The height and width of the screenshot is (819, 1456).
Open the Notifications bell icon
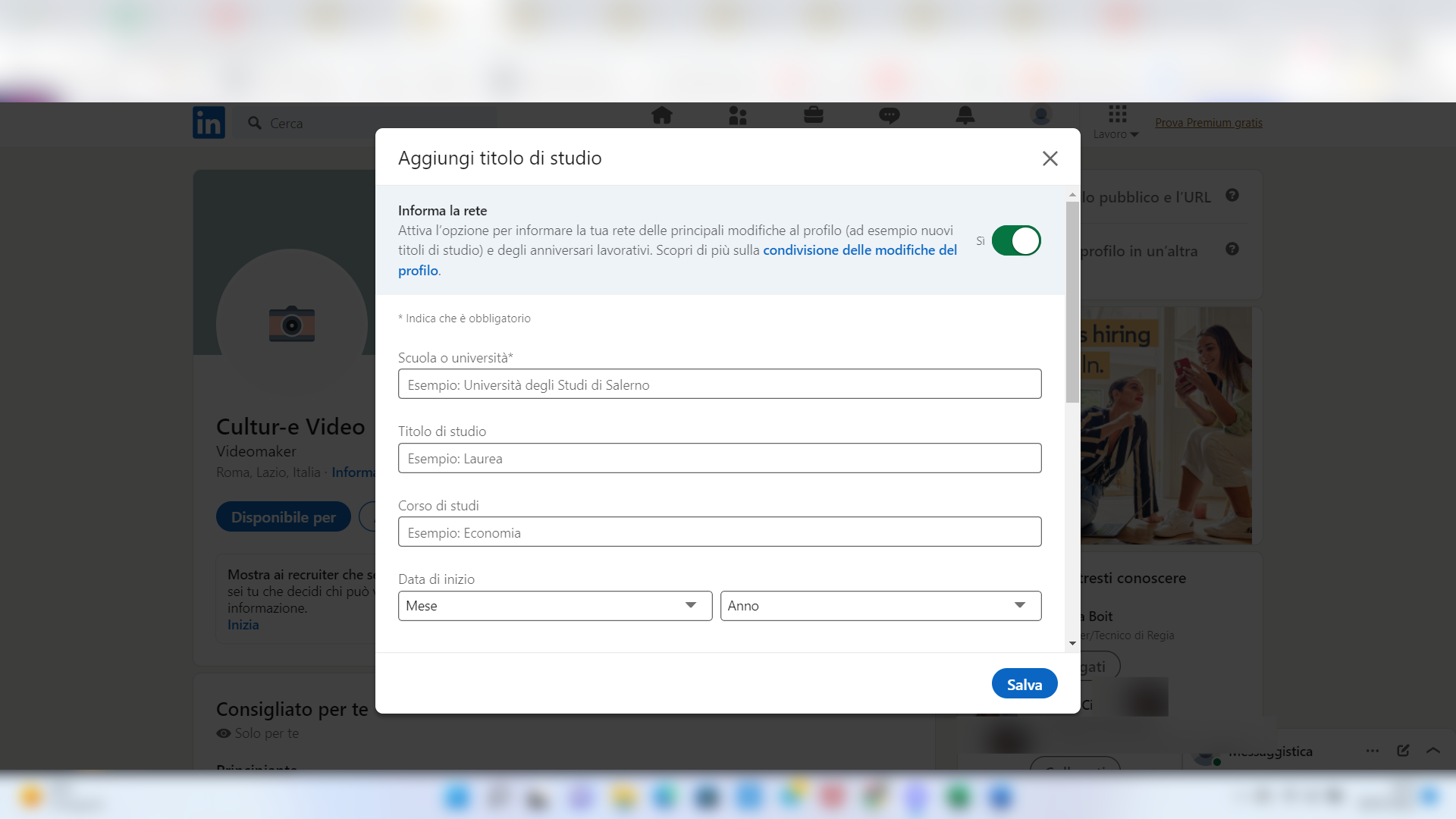(x=965, y=115)
